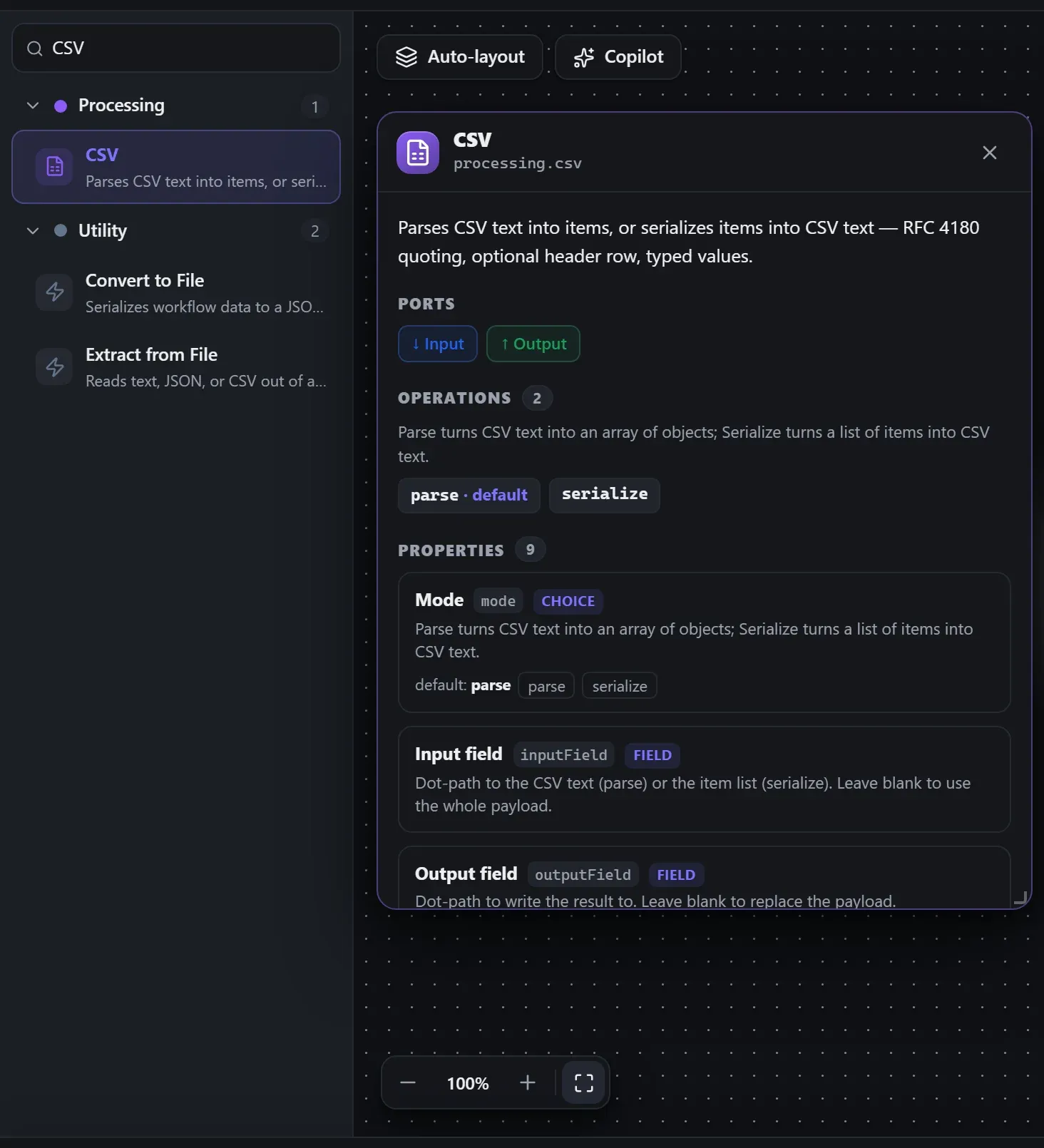Click the purple CSV icon in panel header
The height and width of the screenshot is (1148, 1044).
click(x=418, y=153)
